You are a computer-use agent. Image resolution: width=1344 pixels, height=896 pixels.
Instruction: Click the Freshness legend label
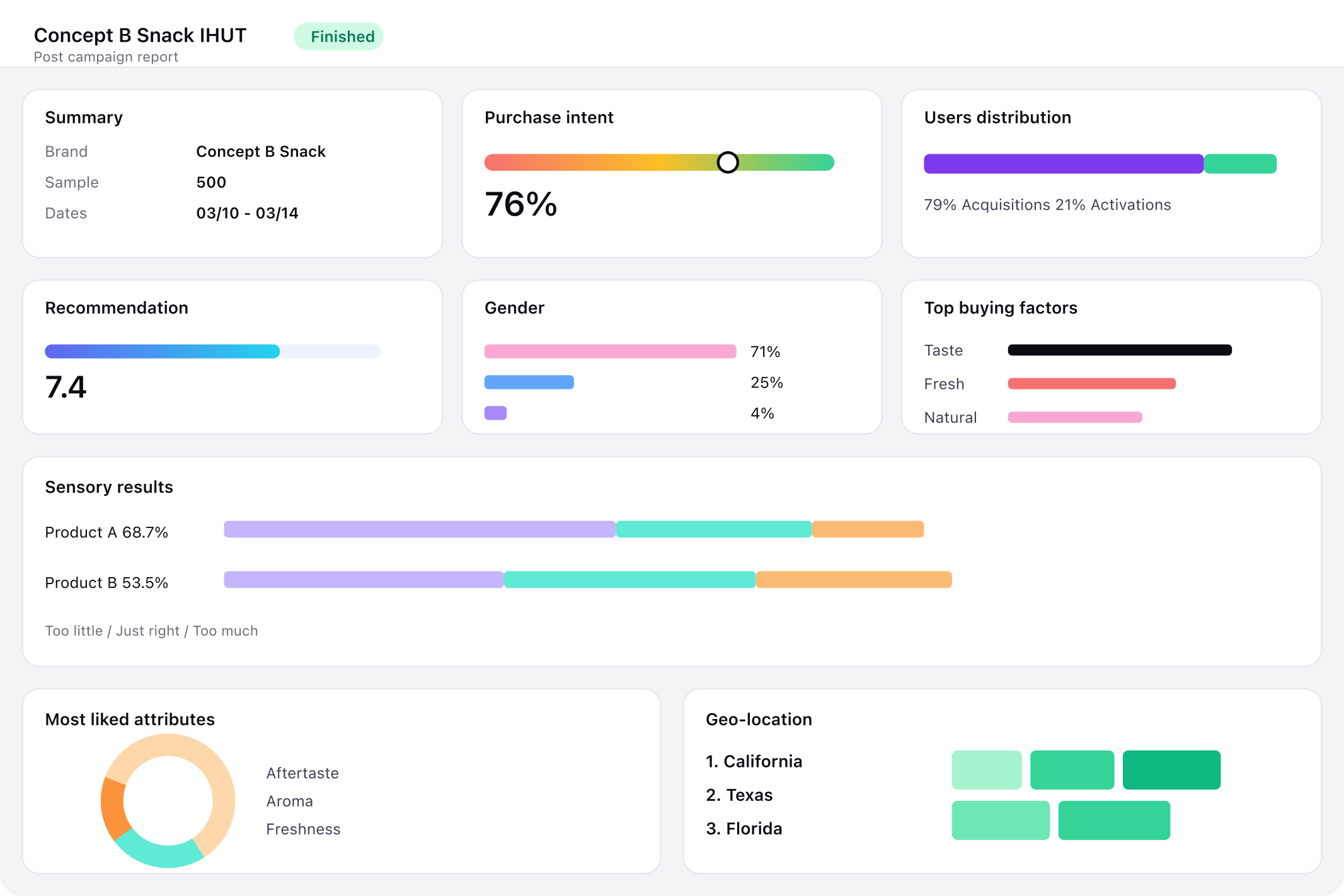pos(303,829)
